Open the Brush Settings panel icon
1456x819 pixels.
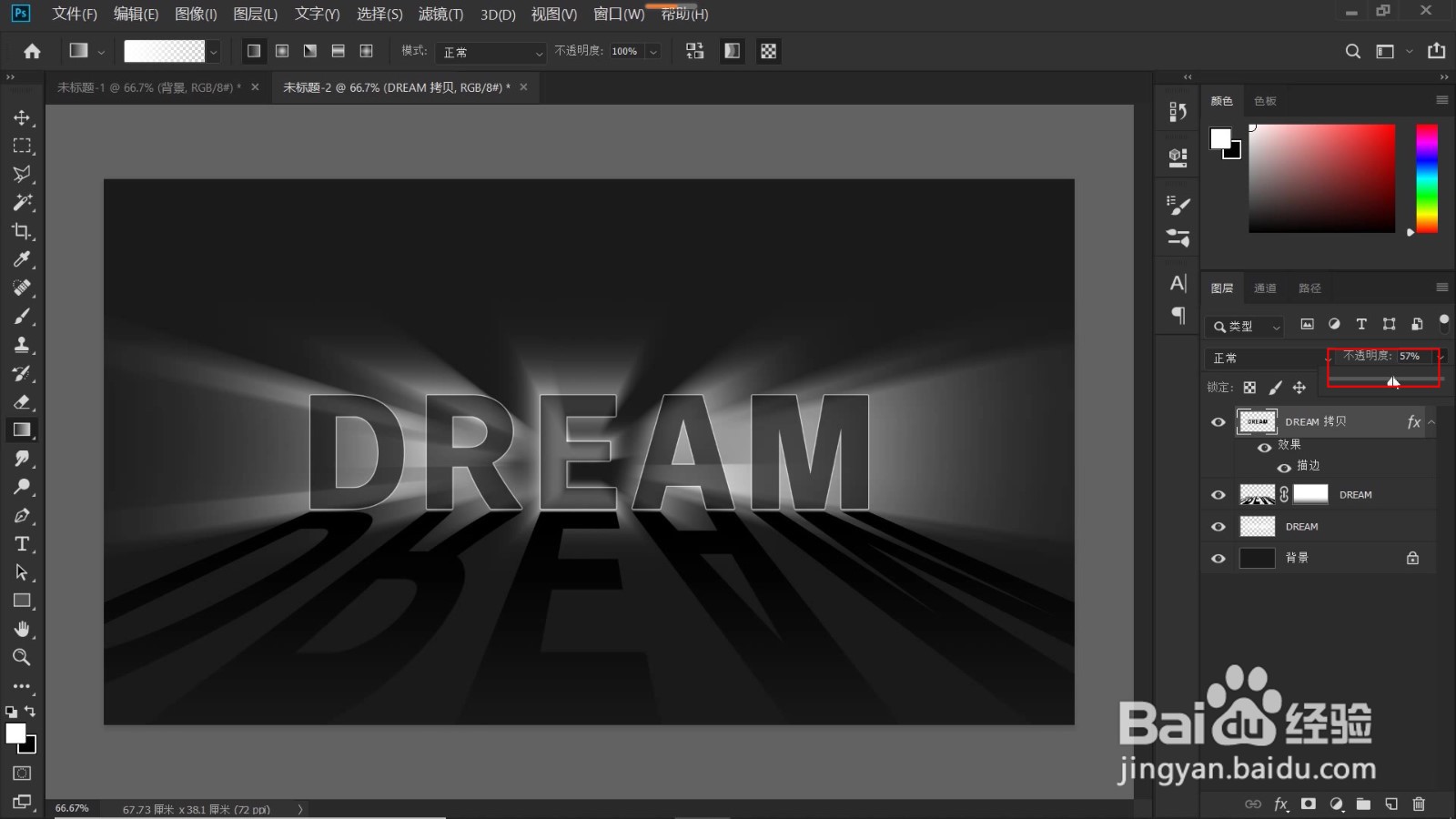(1178, 205)
